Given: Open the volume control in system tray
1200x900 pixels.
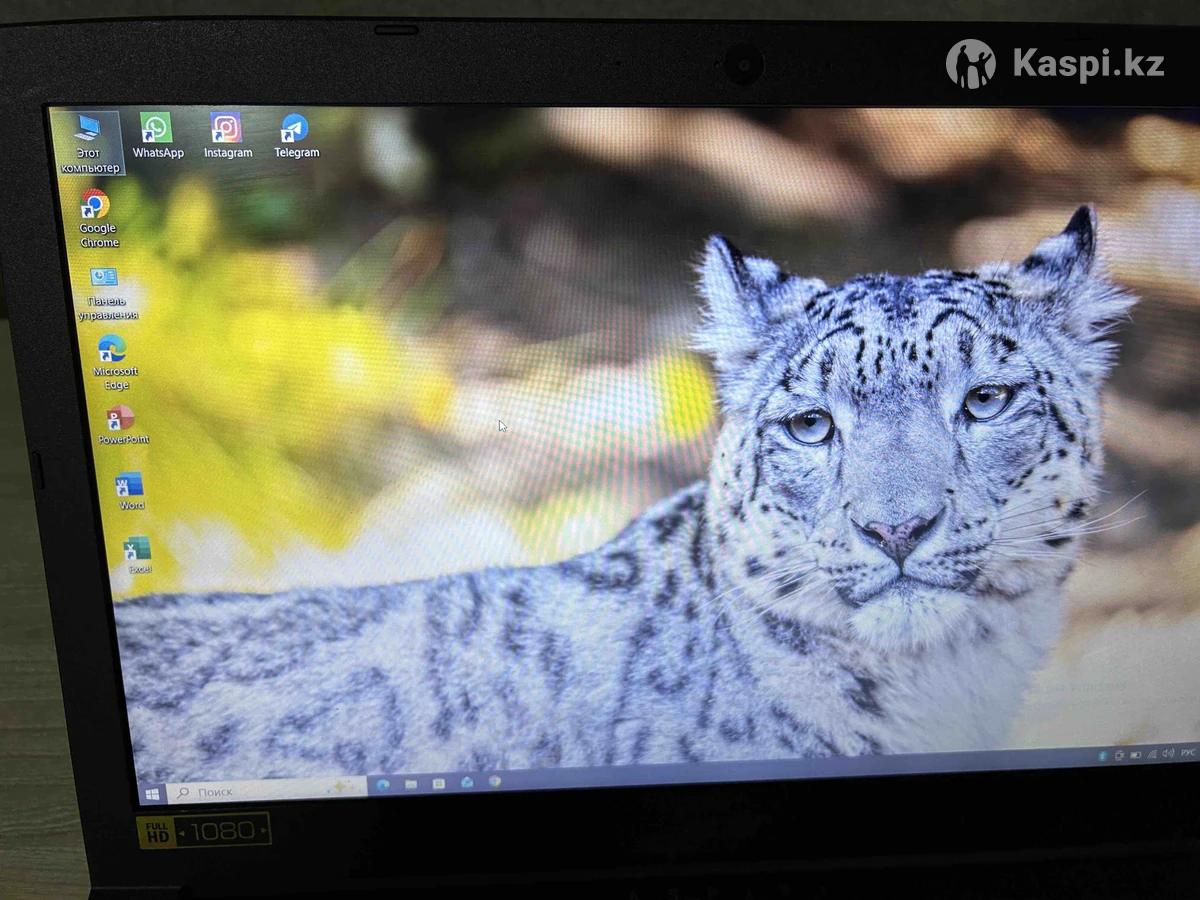Looking at the screenshot, I should click(x=1167, y=753).
